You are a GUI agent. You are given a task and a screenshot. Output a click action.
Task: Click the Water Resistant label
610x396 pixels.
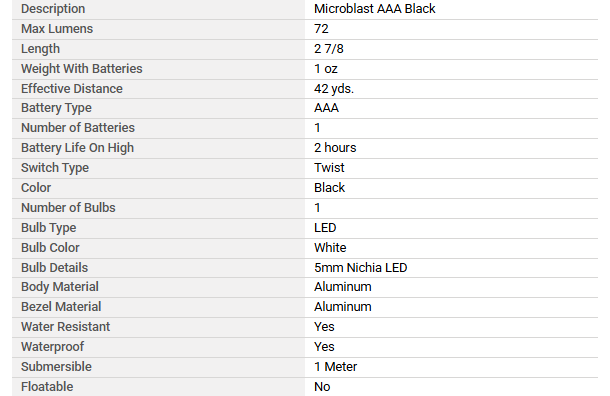pyautogui.click(x=65, y=327)
